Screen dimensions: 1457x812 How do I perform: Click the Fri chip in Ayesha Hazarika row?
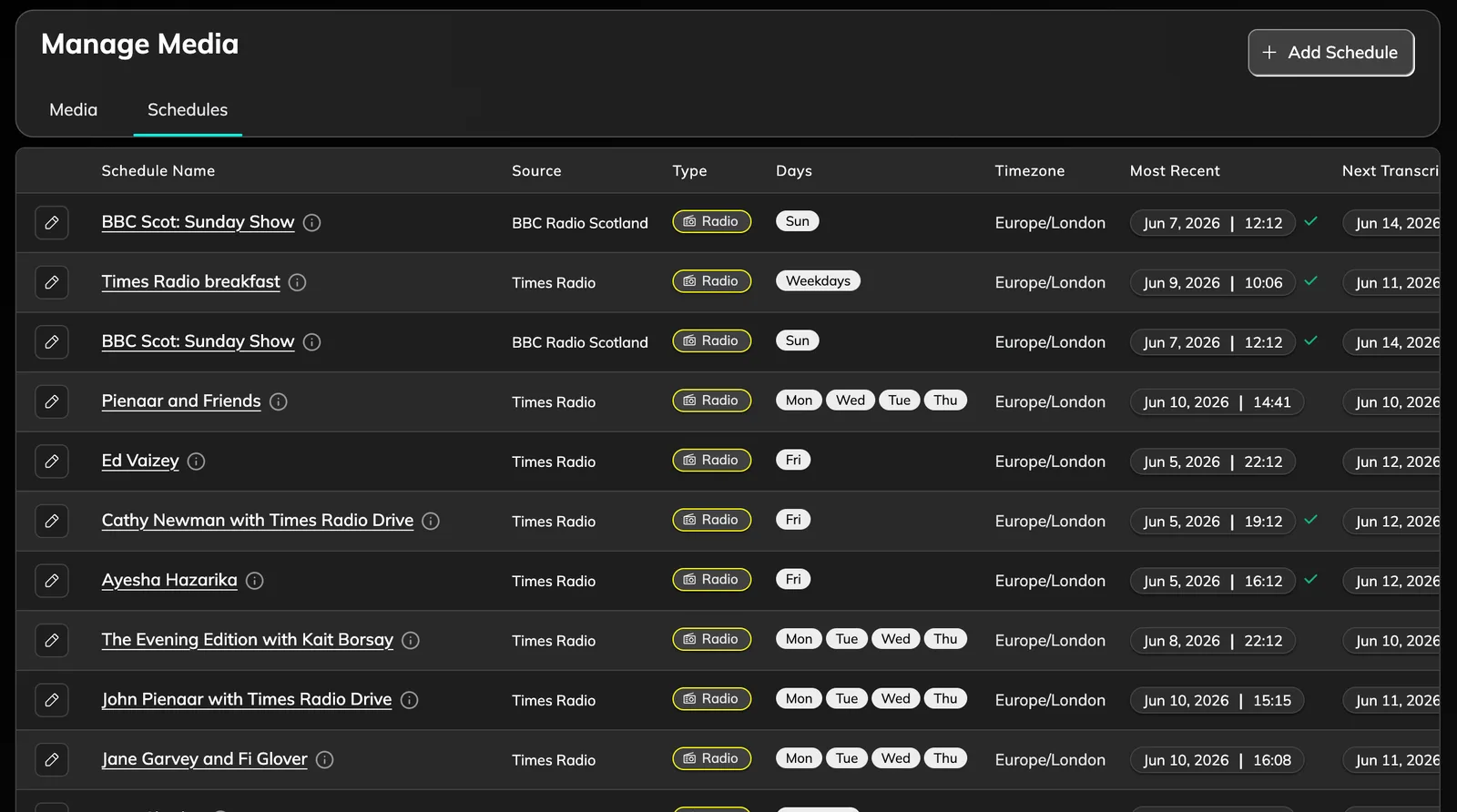pyautogui.click(x=793, y=579)
